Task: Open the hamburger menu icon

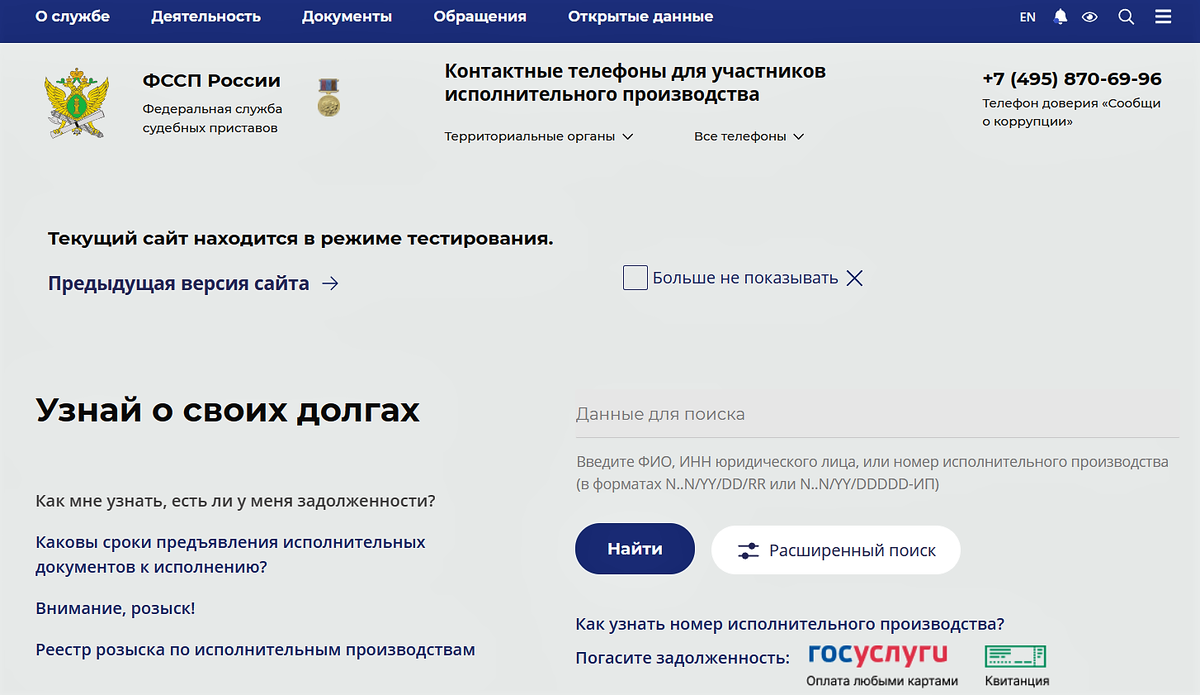Action: (1163, 17)
